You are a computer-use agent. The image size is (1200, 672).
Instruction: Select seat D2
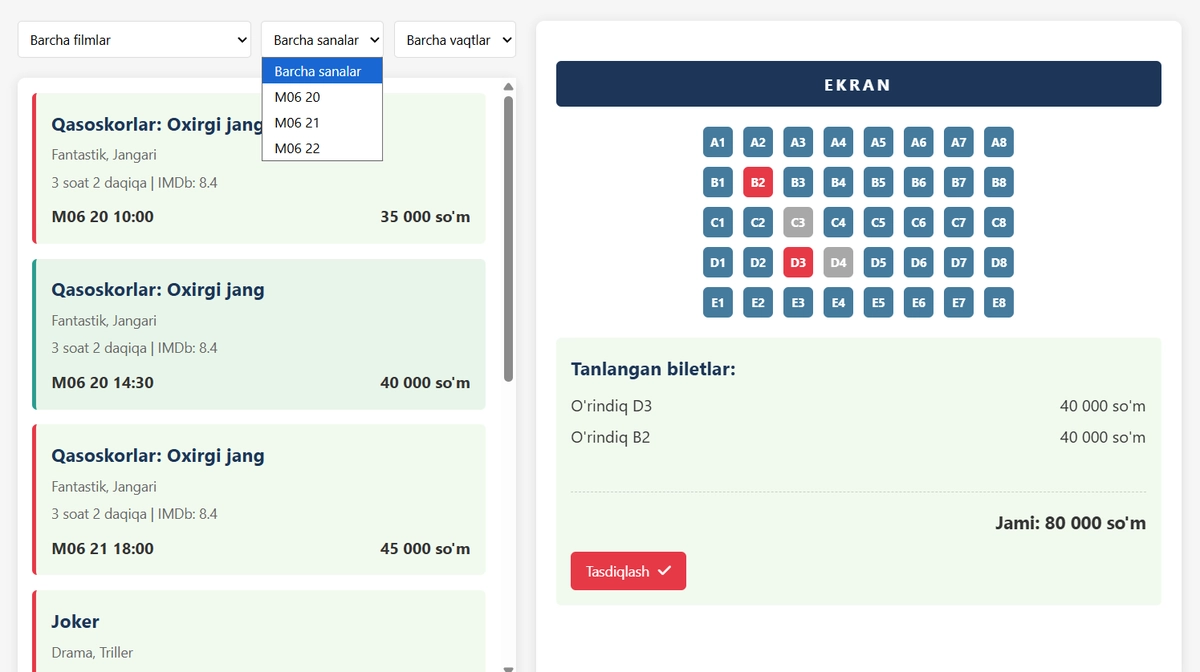(758, 263)
